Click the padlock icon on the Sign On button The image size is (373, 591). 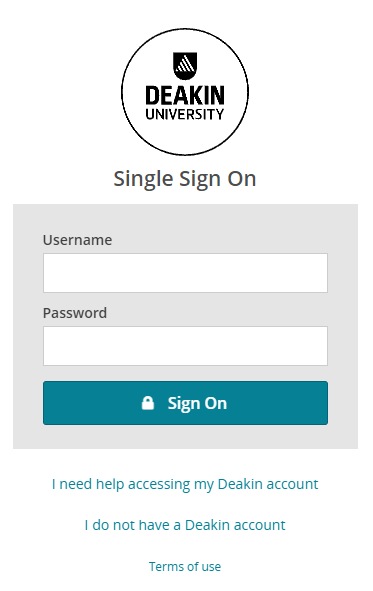[x=148, y=403]
